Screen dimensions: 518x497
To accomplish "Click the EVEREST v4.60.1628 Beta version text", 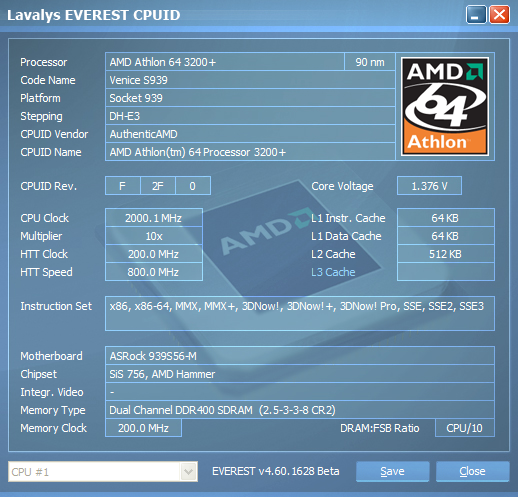I will [x=276, y=471].
